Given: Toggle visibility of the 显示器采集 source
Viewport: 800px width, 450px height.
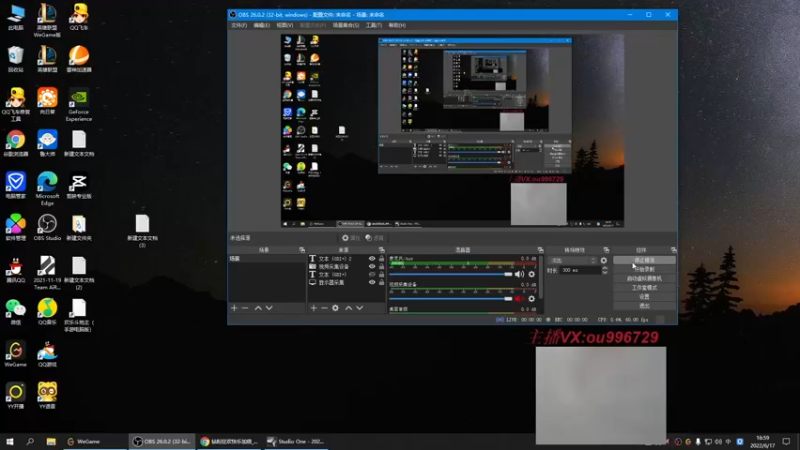Looking at the screenshot, I should pyautogui.click(x=372, y=282).
